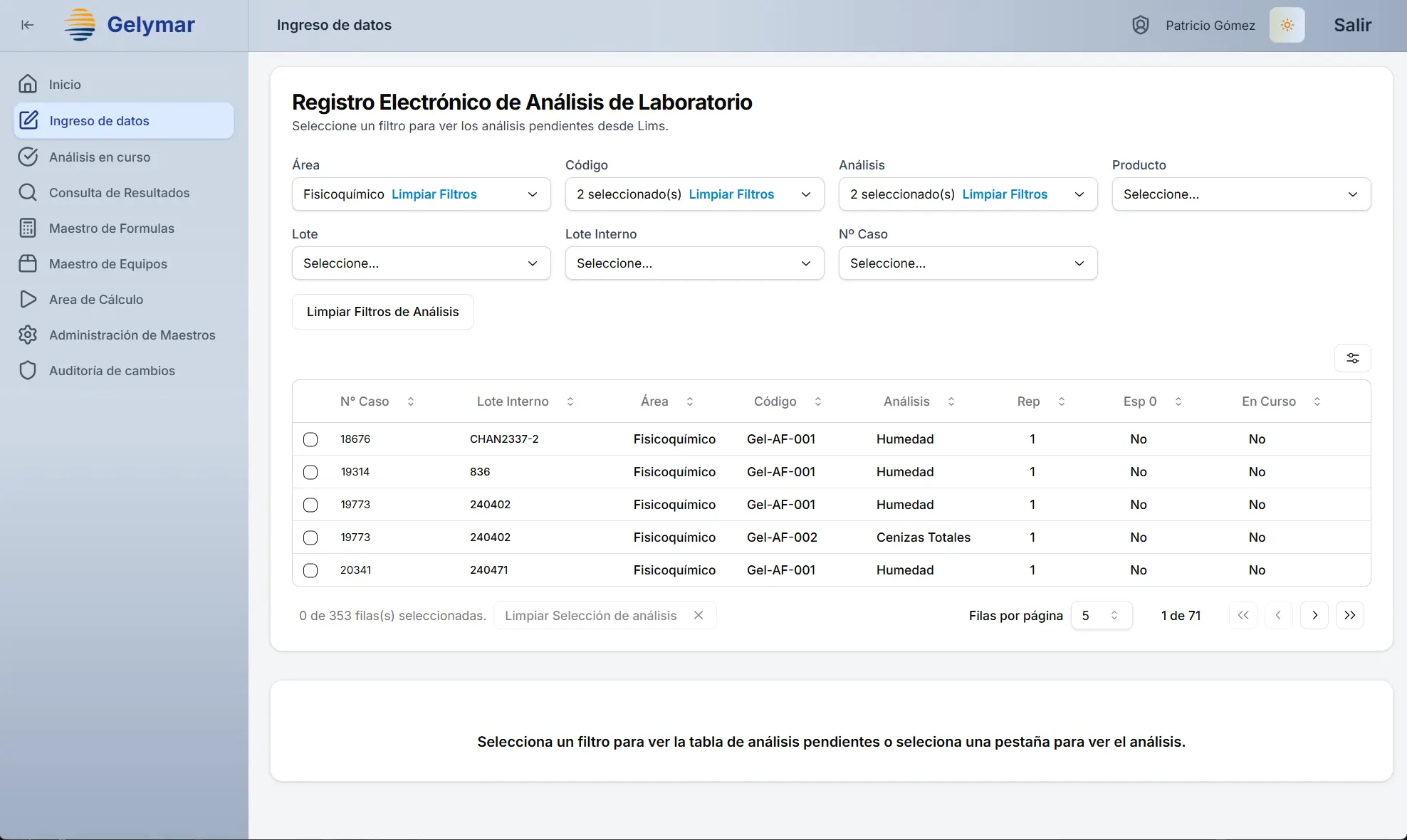Check the row with Lote Interno 836
The width and height of the screenshot is (1407, 840).
[310, 472]
